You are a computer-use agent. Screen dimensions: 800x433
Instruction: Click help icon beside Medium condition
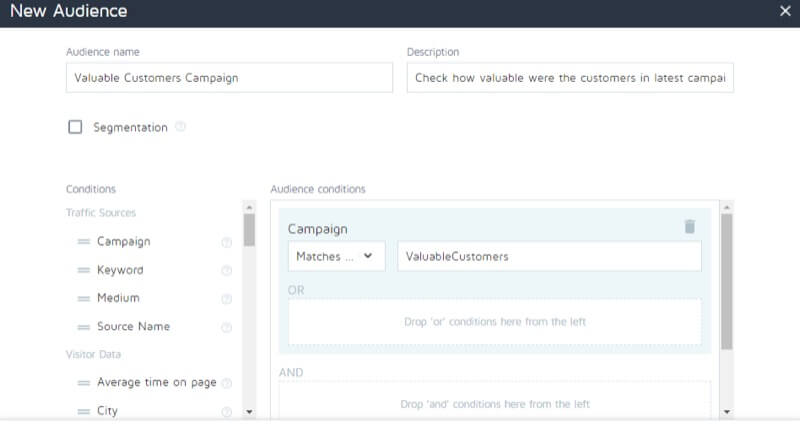coord(226,298)
